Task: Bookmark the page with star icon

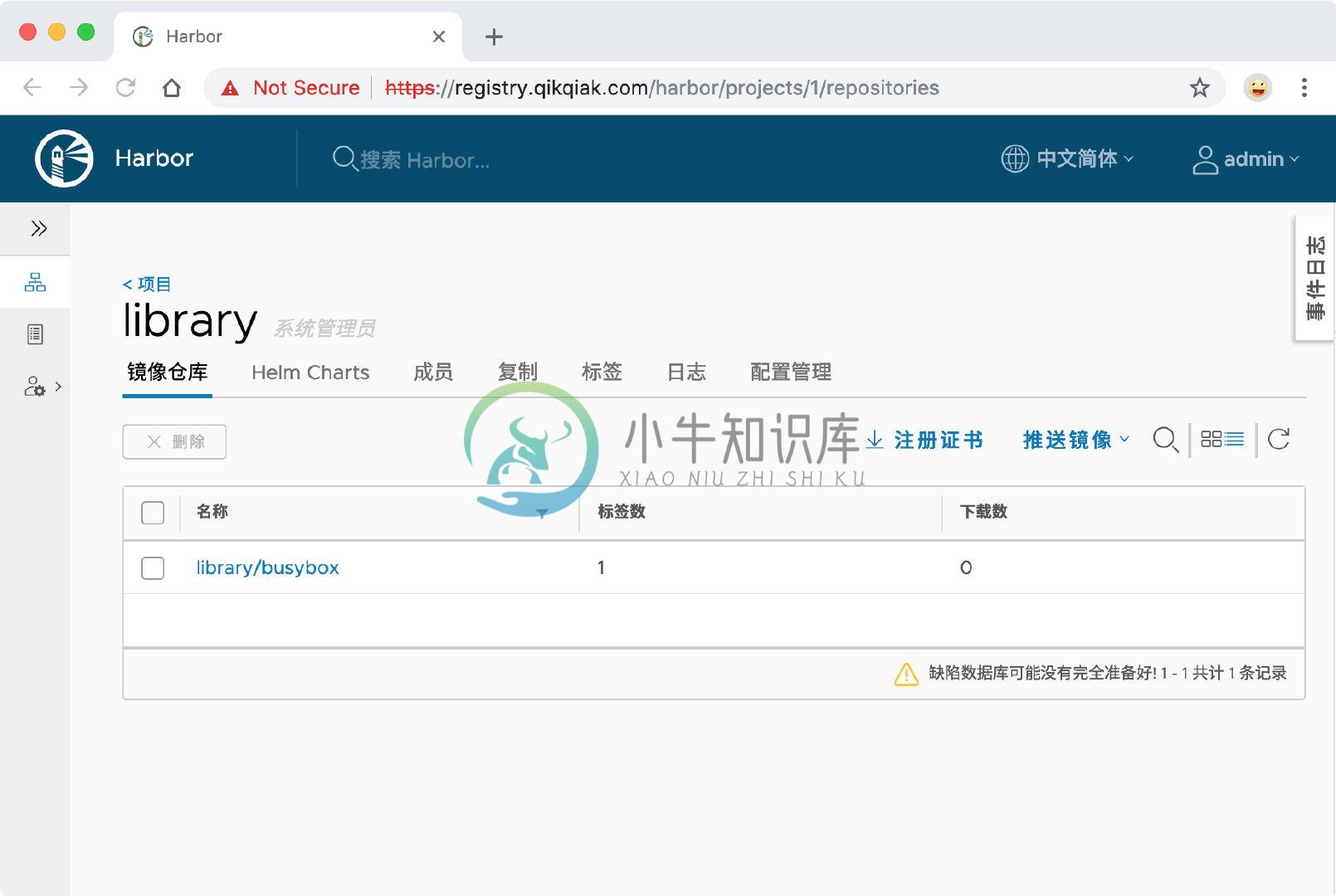Action: coord(1199,88)
